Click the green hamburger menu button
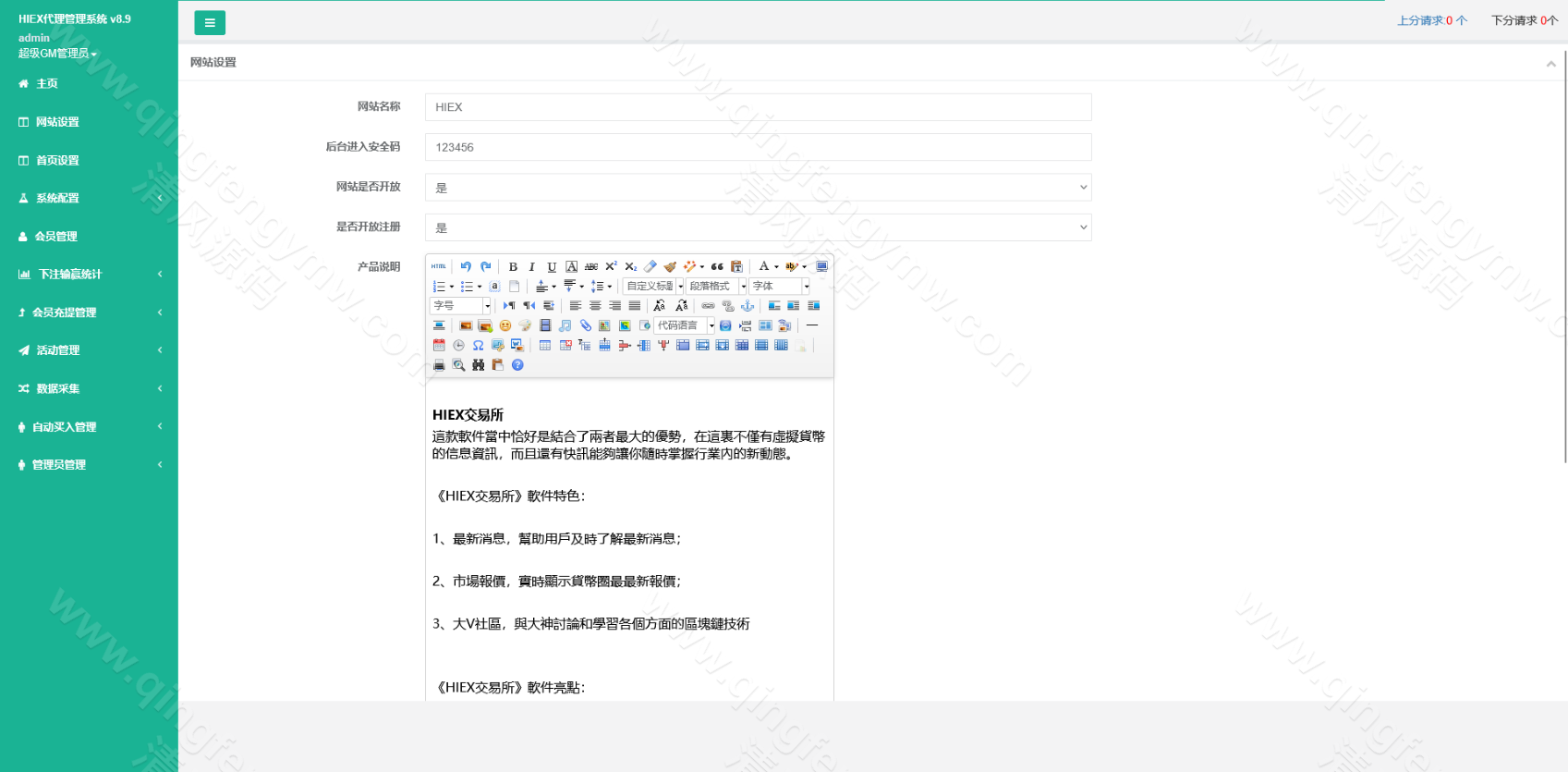The height and width of the screenshot is (772, 1568). tap(210, 23)
